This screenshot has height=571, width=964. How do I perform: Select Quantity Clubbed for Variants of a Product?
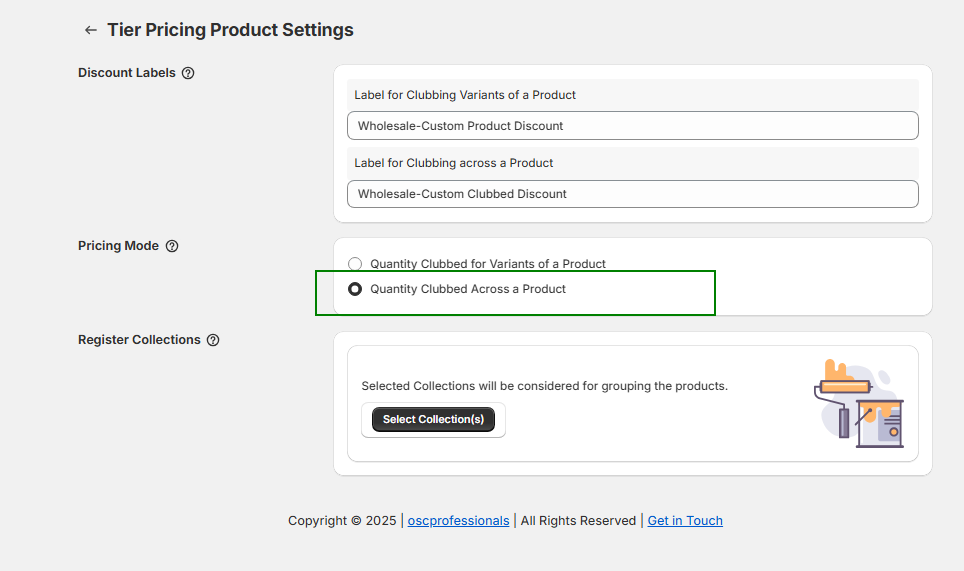pos(355,264)
